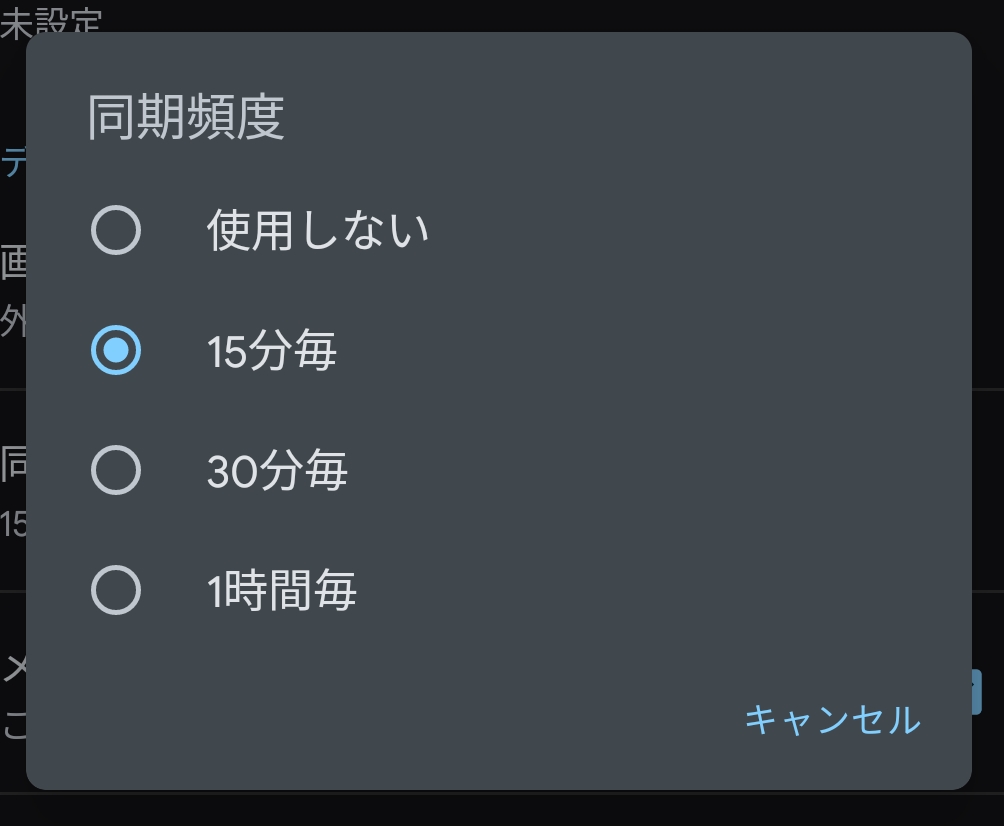
Task: Tap the partially hidden メ setting row
Action: (x=12, y=669)
